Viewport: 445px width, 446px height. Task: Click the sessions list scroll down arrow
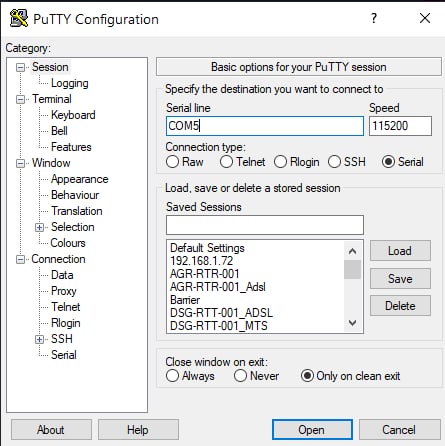pyautogui.click(x=353, y=323)
